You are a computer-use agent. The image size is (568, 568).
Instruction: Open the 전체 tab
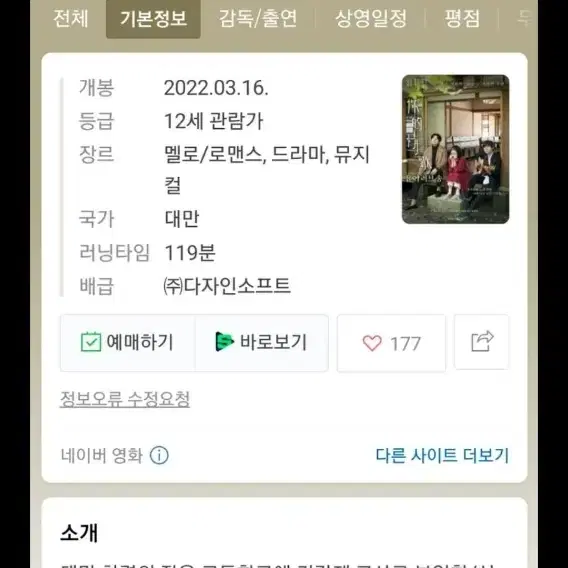(71, 18)
